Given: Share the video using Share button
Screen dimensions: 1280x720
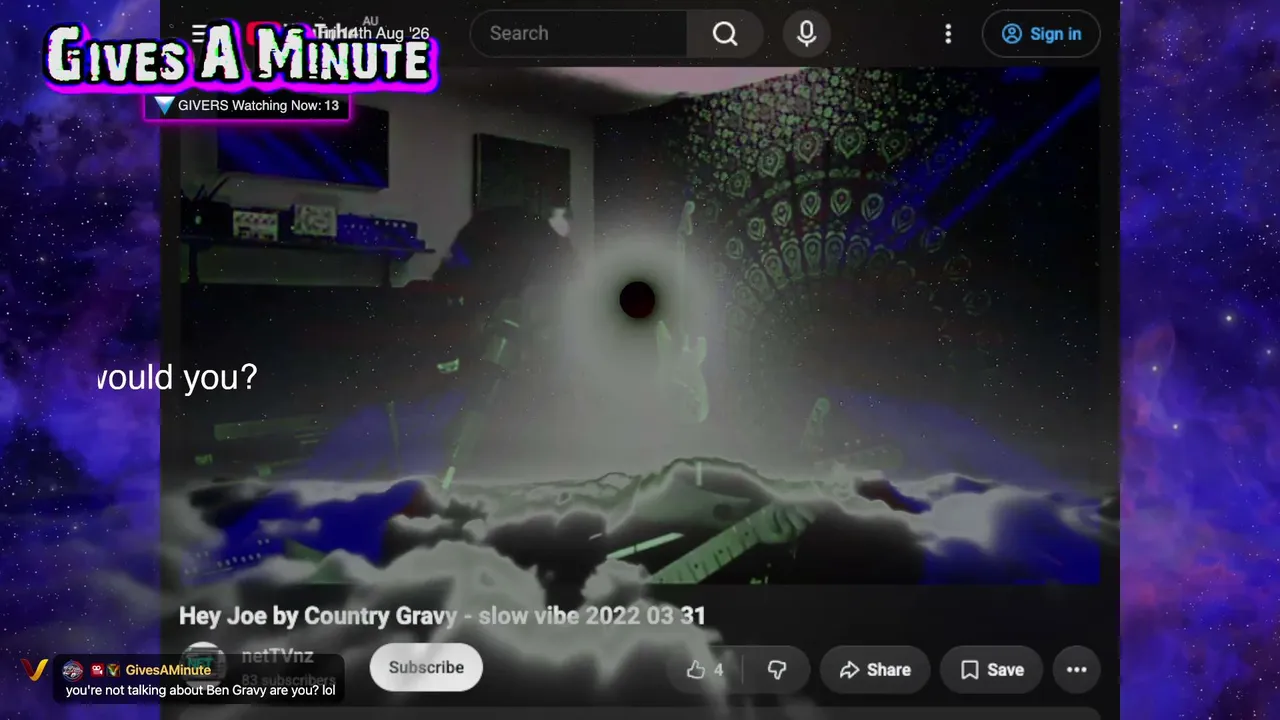Looking at the screenshot, I should point(875,670).
